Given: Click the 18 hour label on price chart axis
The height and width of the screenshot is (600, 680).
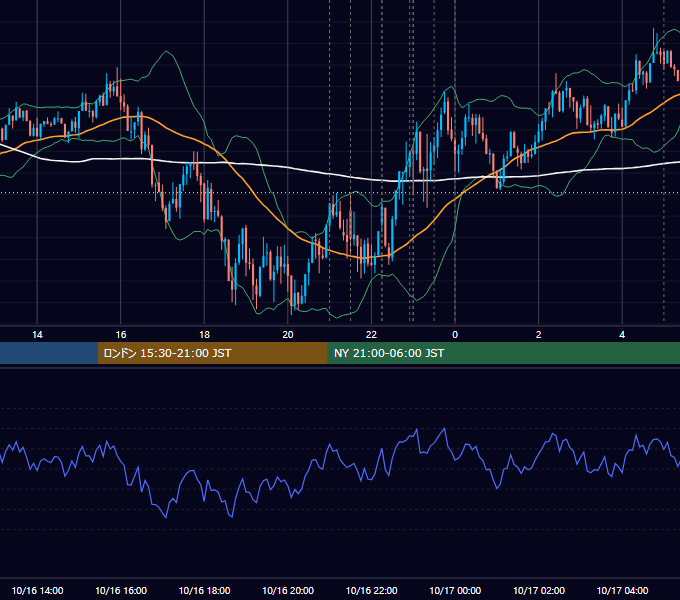Looking at the screenshot, I should click(204, 335).
